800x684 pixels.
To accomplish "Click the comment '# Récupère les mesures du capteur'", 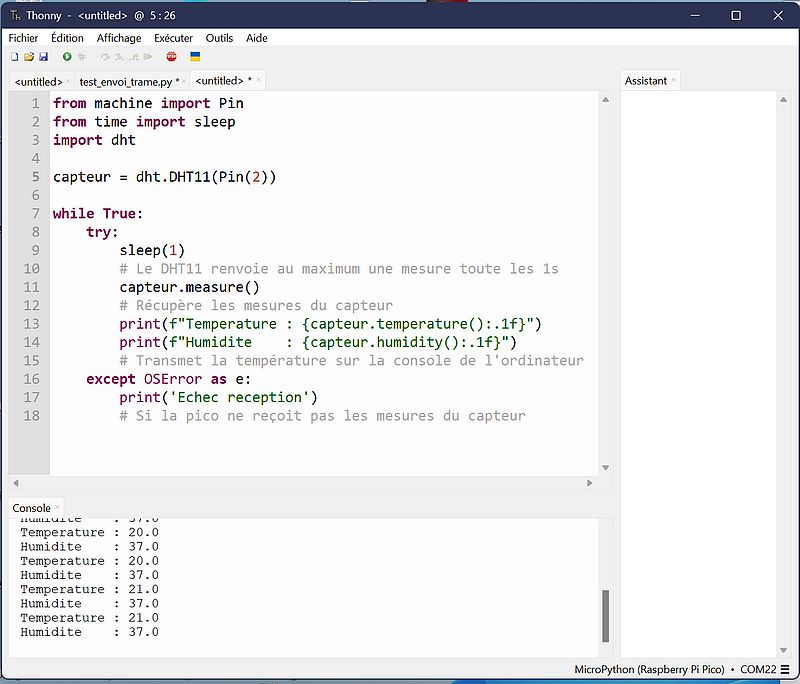I will pyautogui.click(x=256, y=306).
